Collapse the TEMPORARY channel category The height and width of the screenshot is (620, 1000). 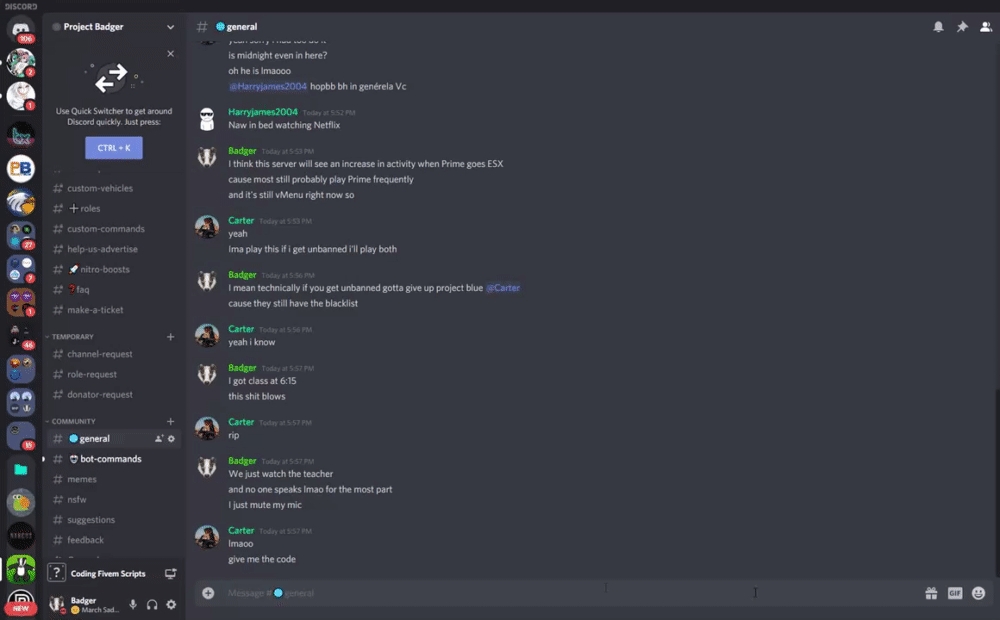point(74,337)
